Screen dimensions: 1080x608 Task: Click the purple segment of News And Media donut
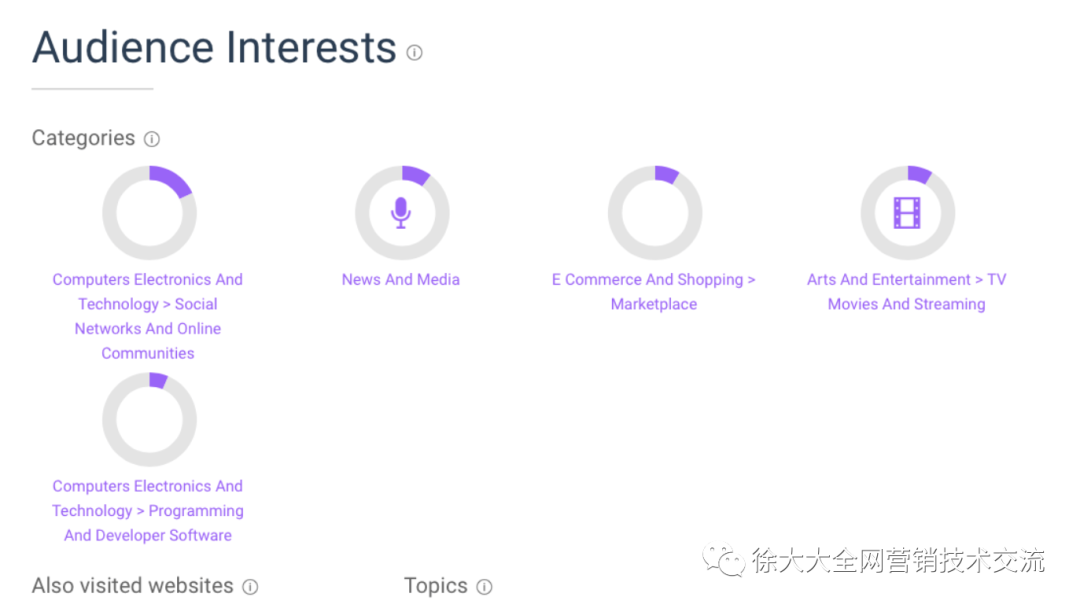pos(416,175)
